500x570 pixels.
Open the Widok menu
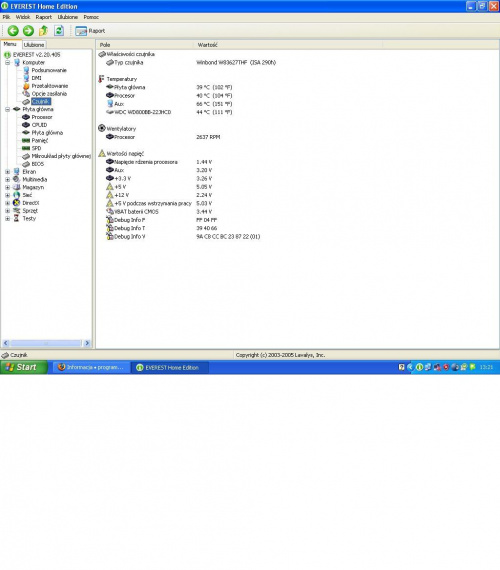tap(23, 17)
